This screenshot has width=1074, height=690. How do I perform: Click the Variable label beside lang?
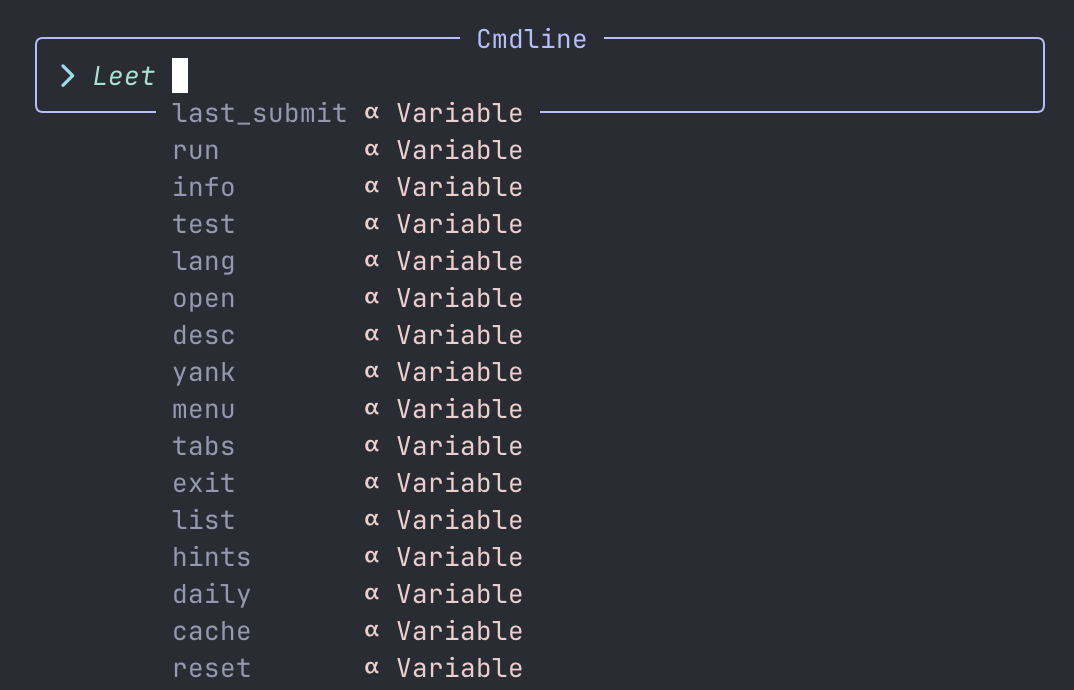[460, 261]
